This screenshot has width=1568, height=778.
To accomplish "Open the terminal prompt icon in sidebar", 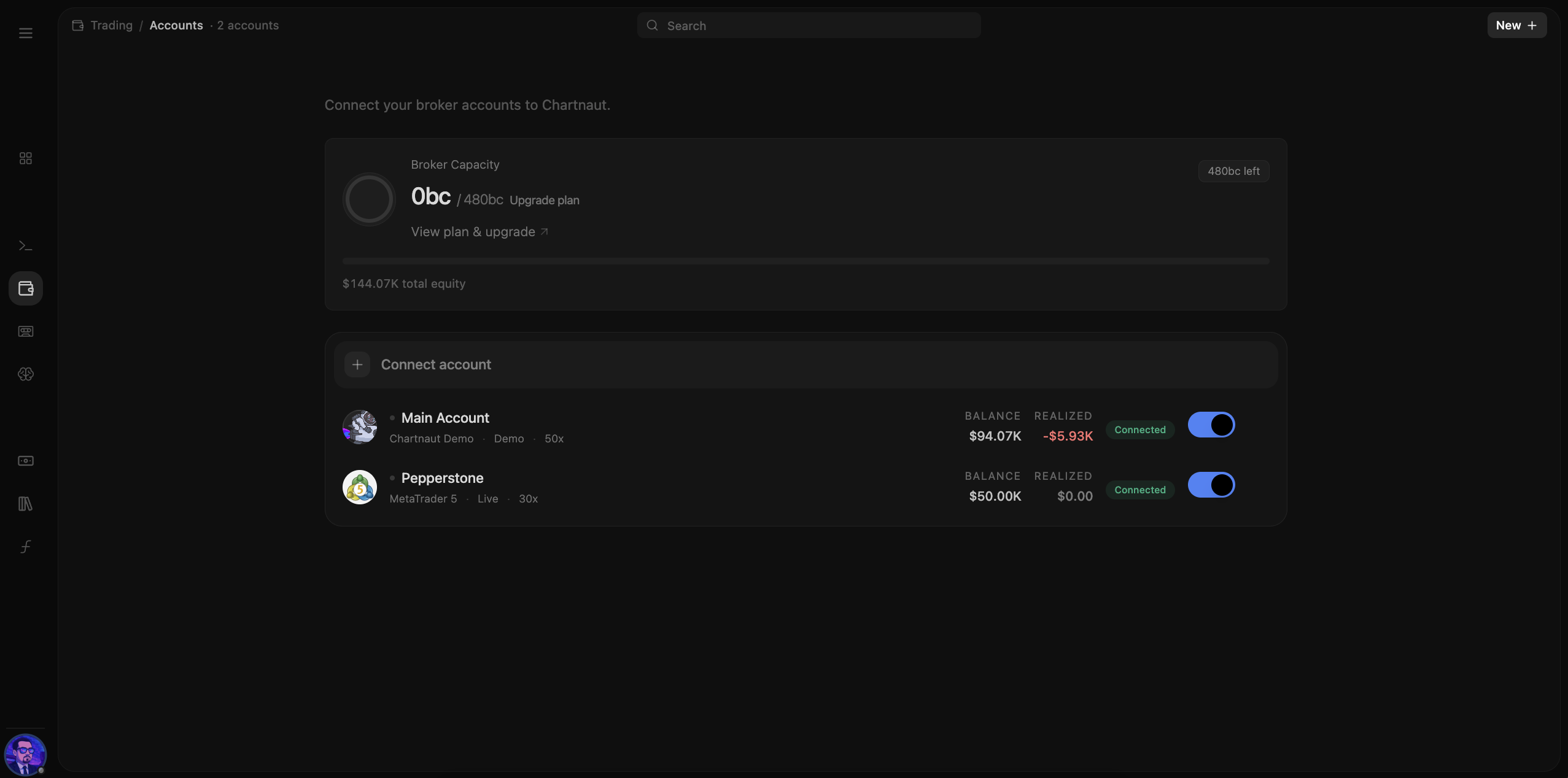I will point(25,245).
